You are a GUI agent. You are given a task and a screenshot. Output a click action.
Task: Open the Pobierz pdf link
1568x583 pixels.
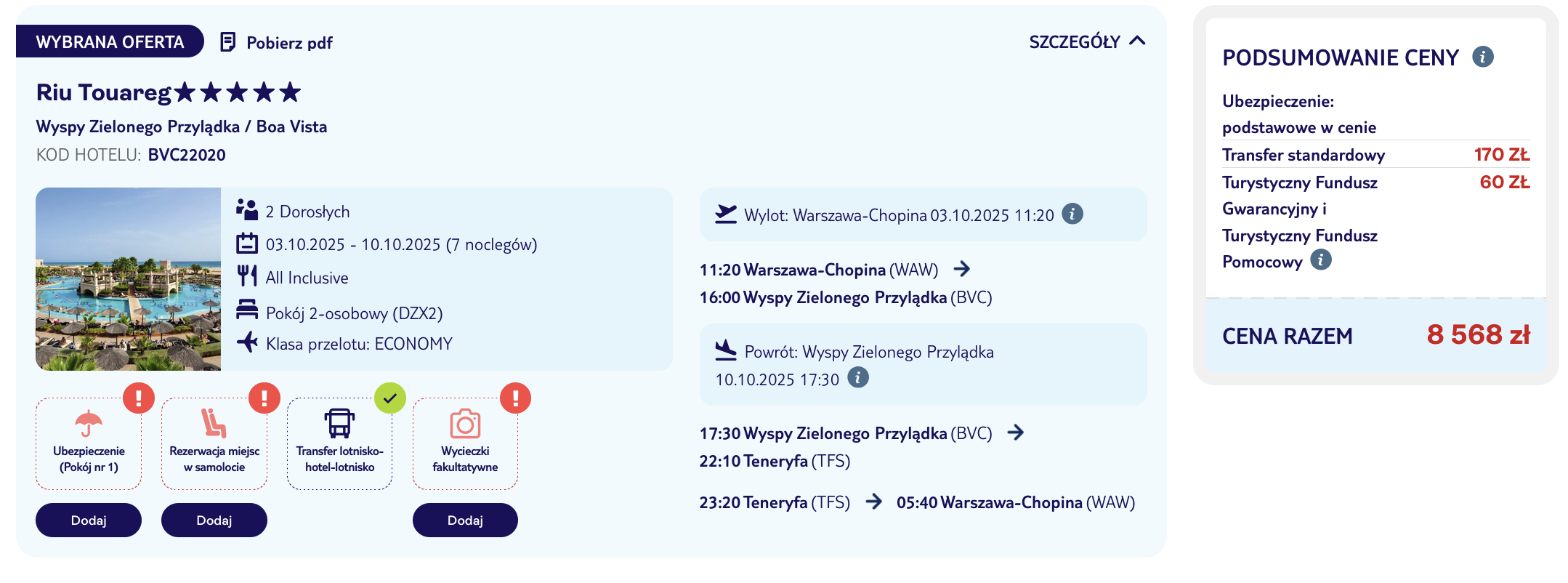coord(288,43)
